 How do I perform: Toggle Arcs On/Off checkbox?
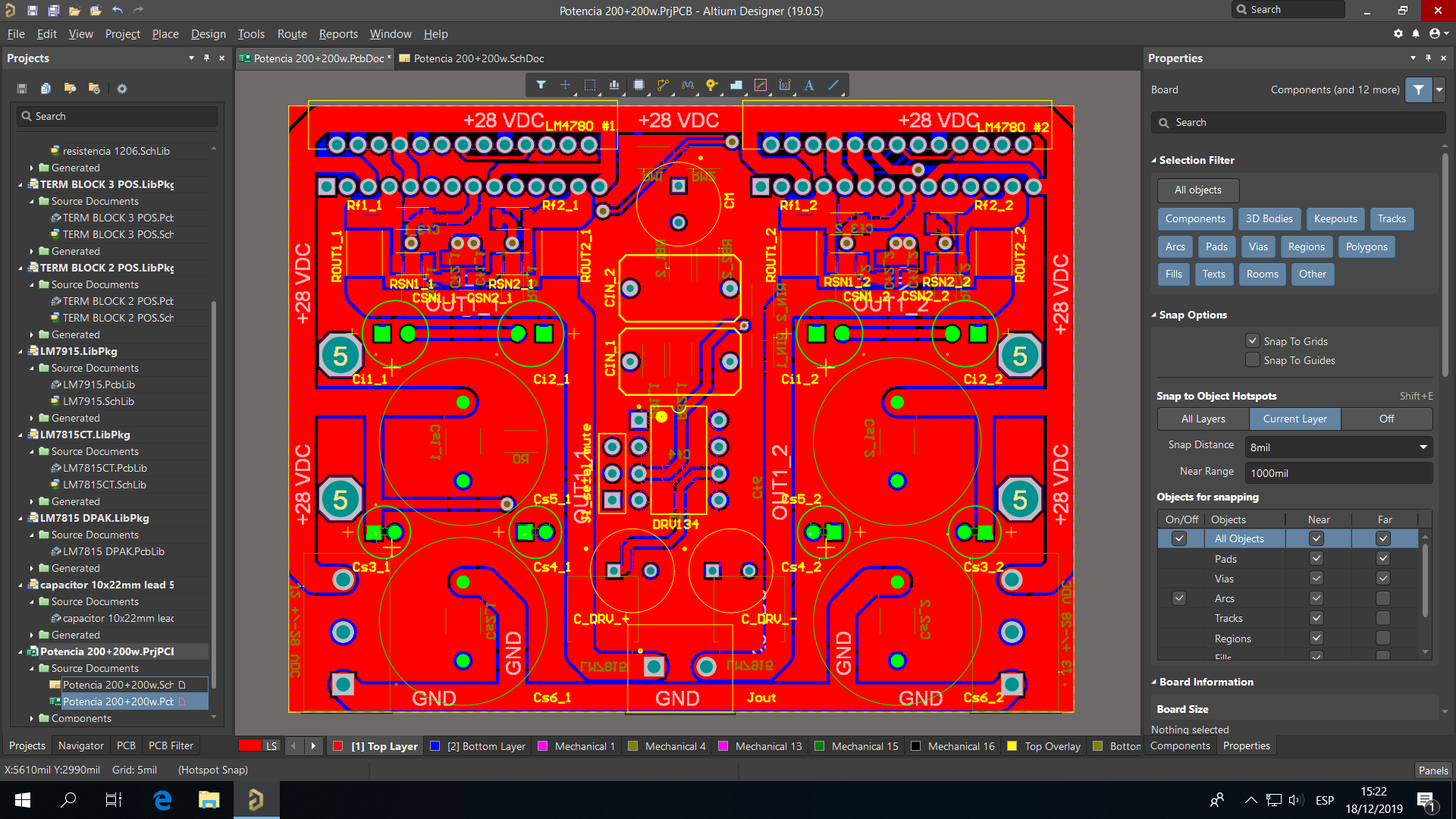1179,598
